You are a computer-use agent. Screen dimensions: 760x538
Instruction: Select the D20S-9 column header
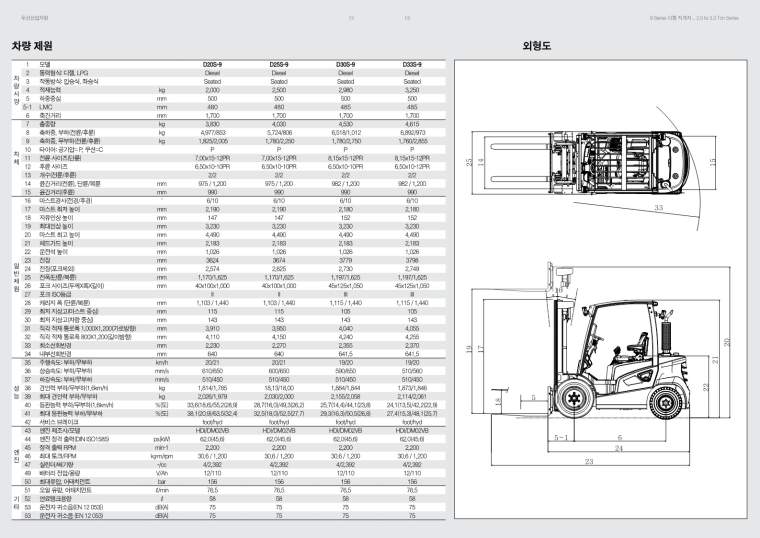click(x=213, y=64)
